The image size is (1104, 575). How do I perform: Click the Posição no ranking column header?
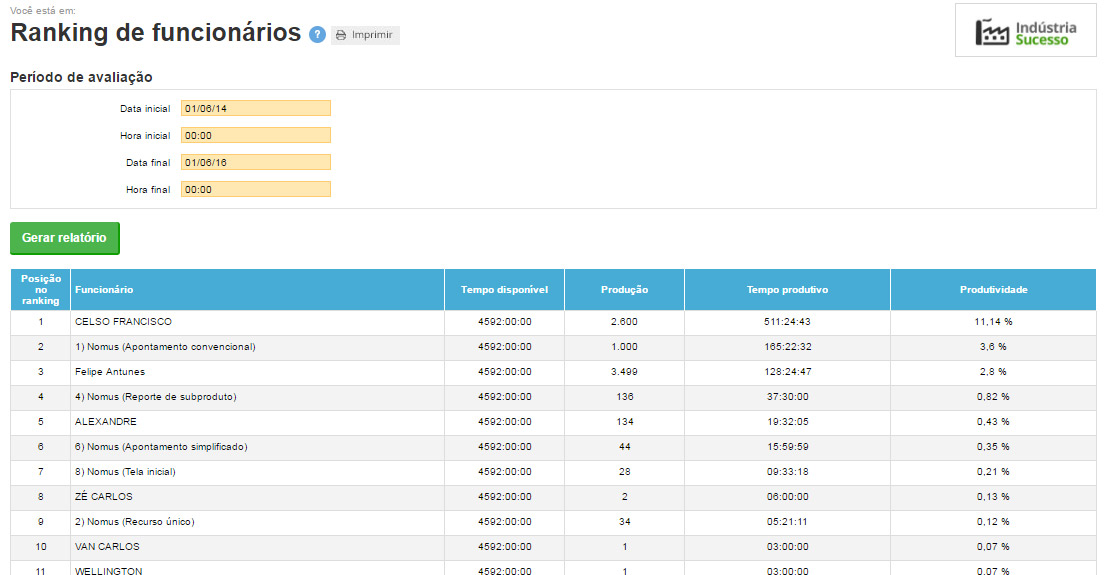pyautogui.click(x=41, y=289)
